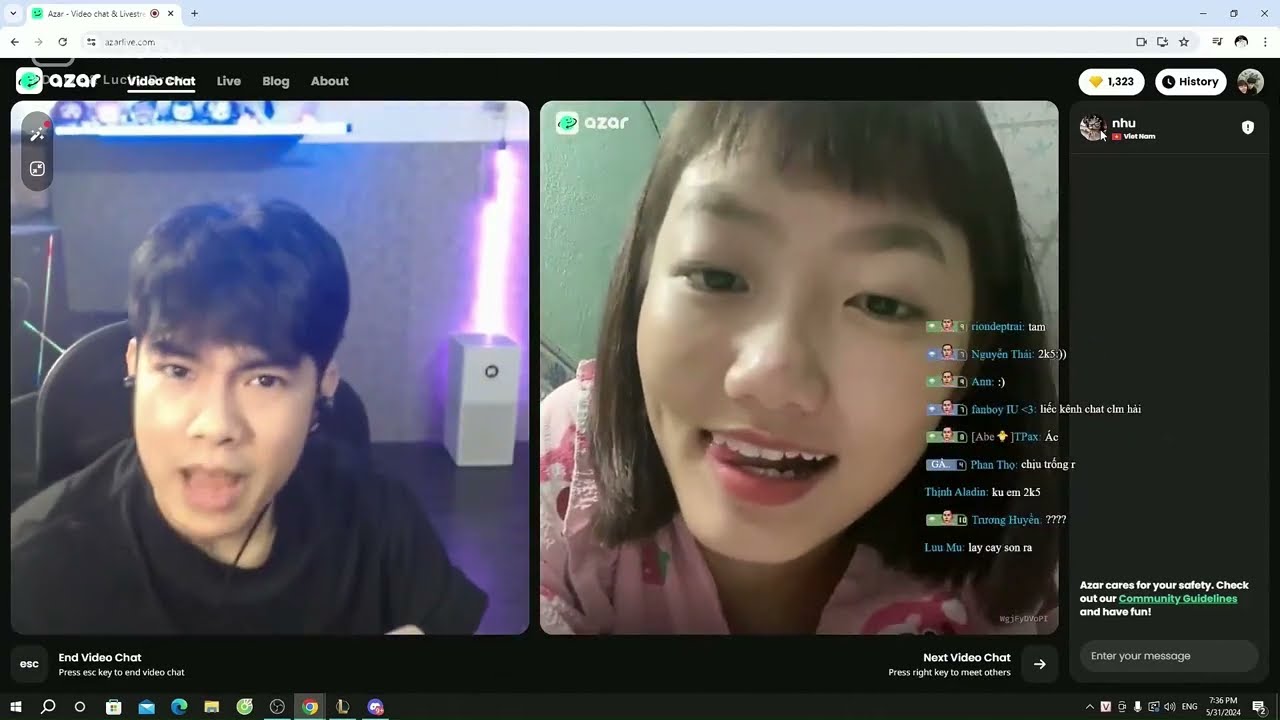Open the Chrome three-dot menu
Viewport: 1280px width, 720px height.
(1265, 42)
